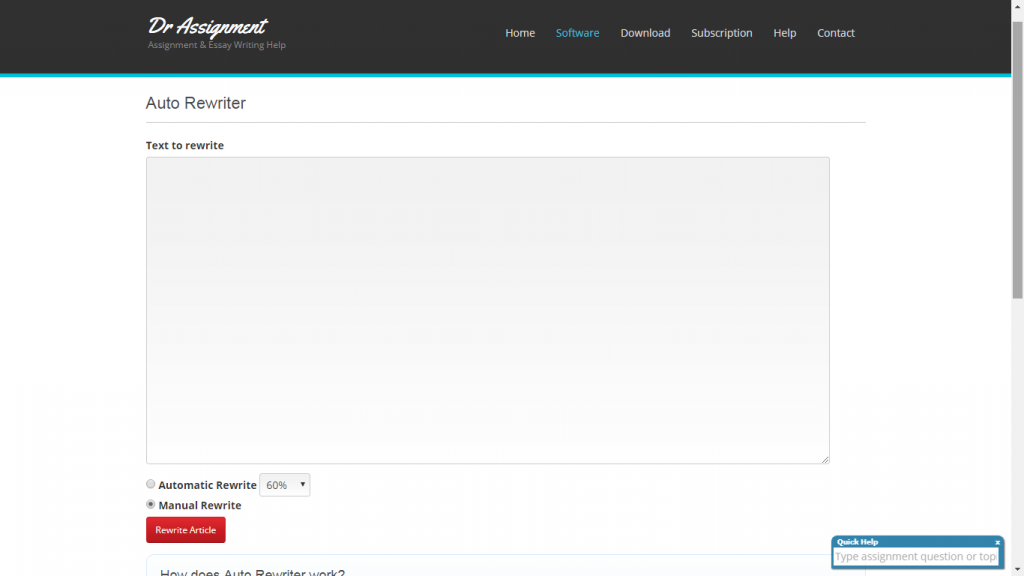Open the Help nav link
This screenshot has height=576, width=1024.
784,33
